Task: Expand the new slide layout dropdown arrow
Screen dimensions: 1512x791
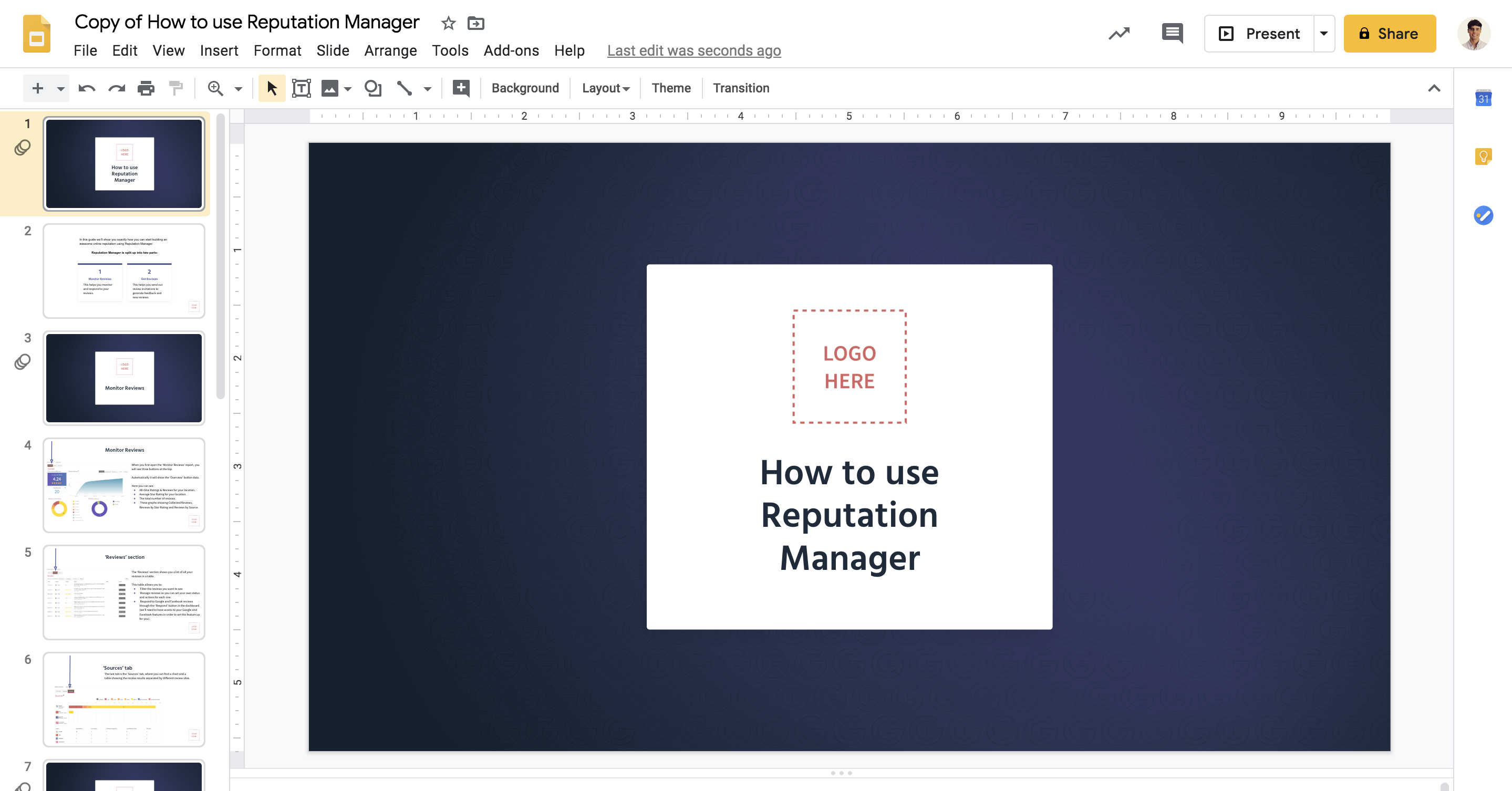Action: [60, 89]
